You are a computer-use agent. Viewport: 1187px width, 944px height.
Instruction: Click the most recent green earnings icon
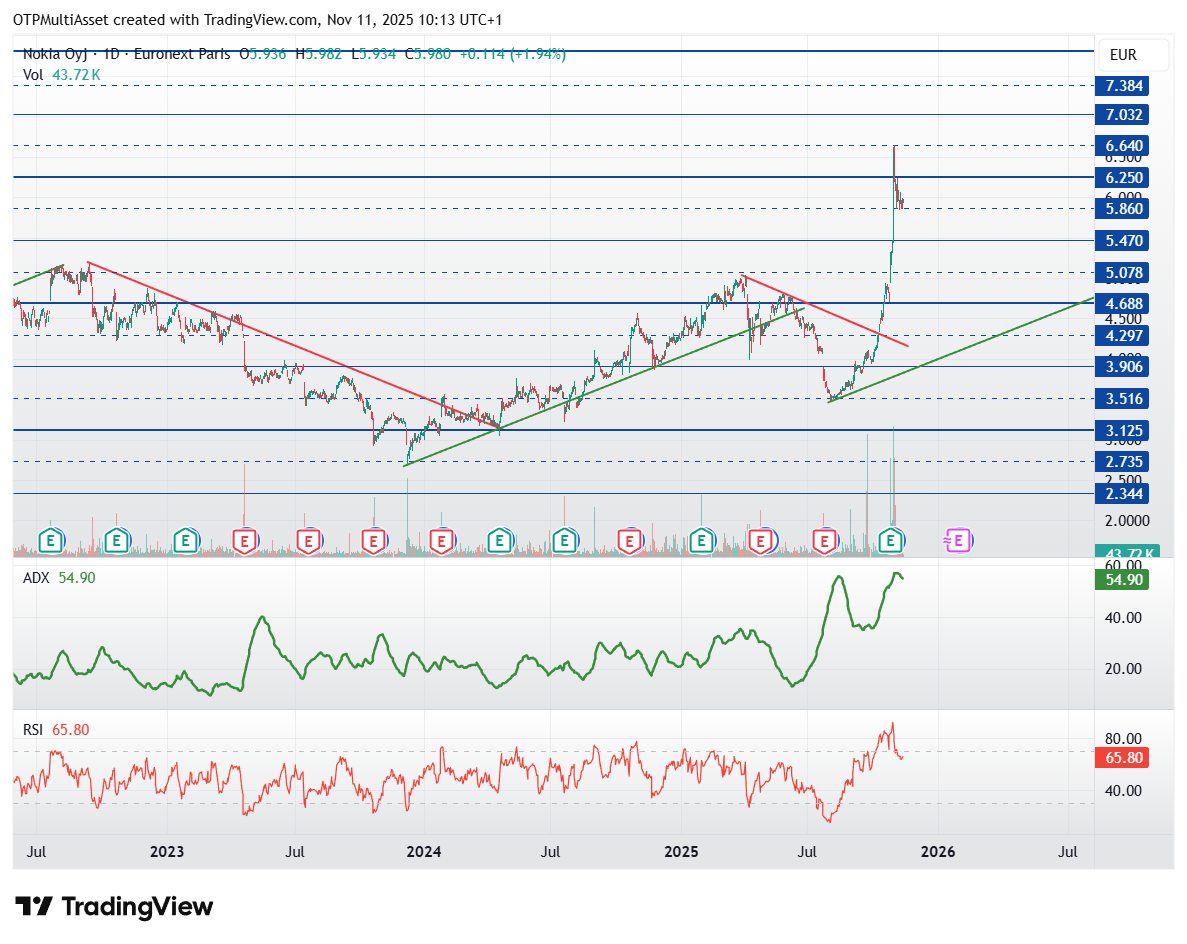(x=889, y=541)
